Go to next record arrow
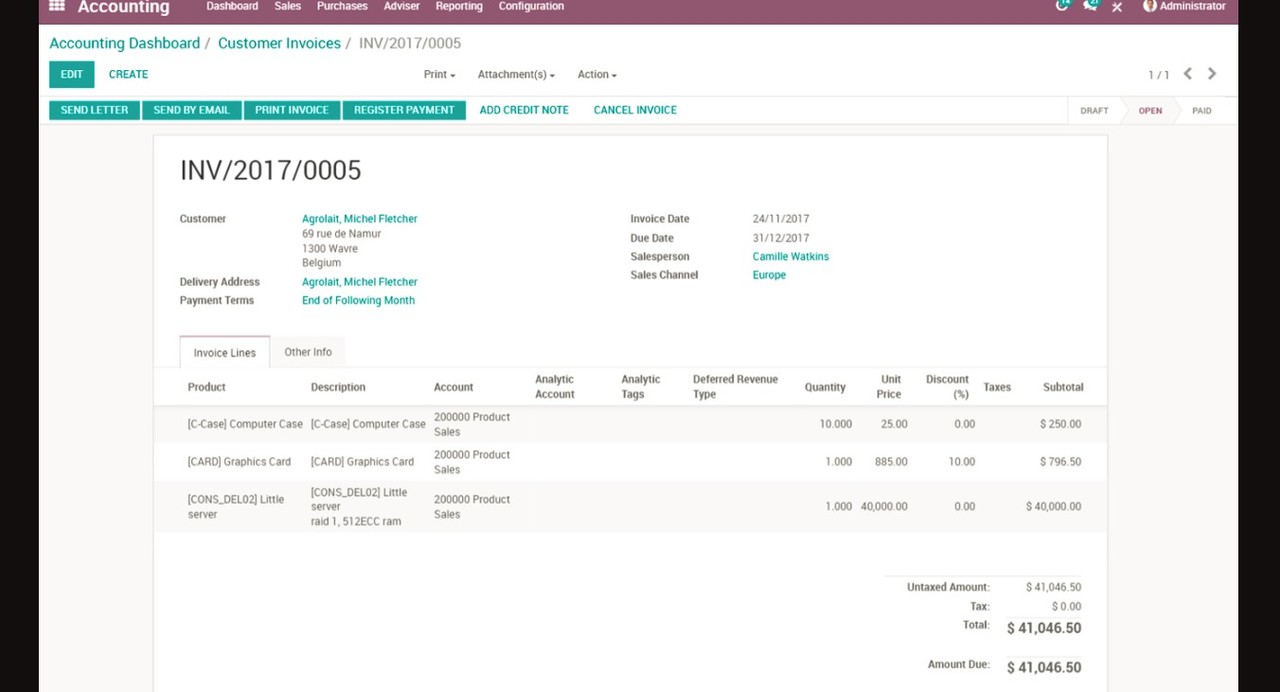 (x=1212, y=74)
